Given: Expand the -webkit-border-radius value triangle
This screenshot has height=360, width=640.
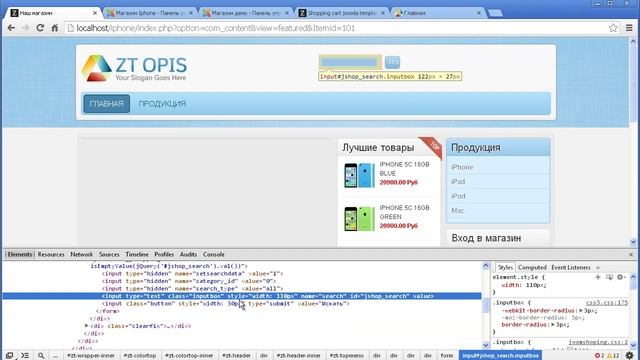Looking at the screenshot, I should (581, 311).
